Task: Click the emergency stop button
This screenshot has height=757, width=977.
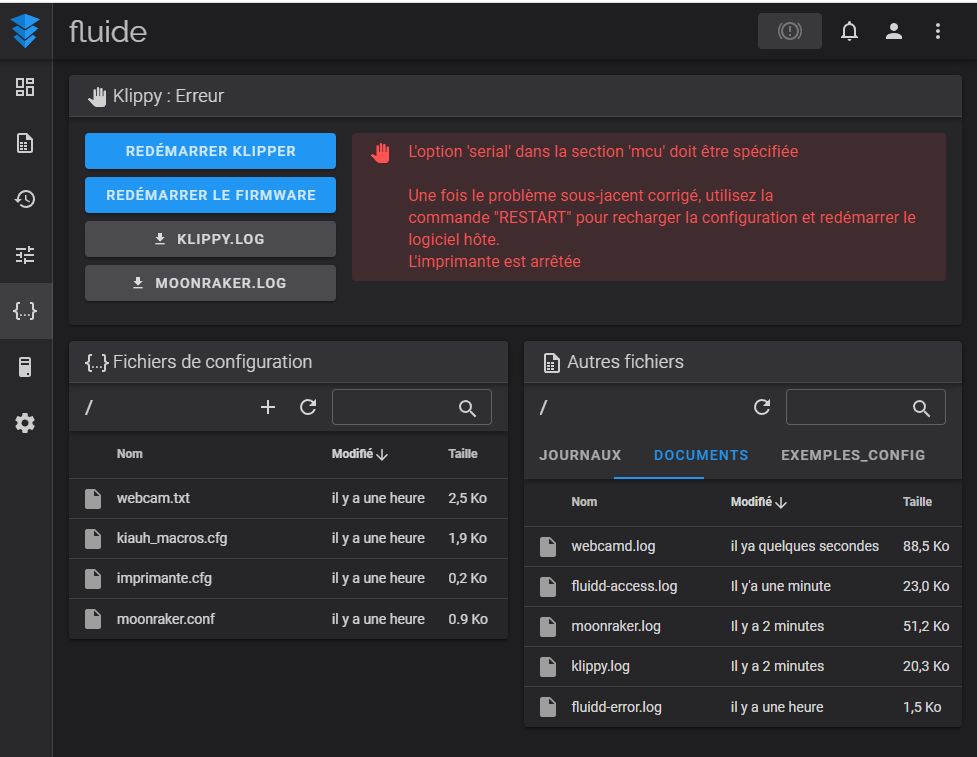Action: pyautogui.click(x=789, y=31)
